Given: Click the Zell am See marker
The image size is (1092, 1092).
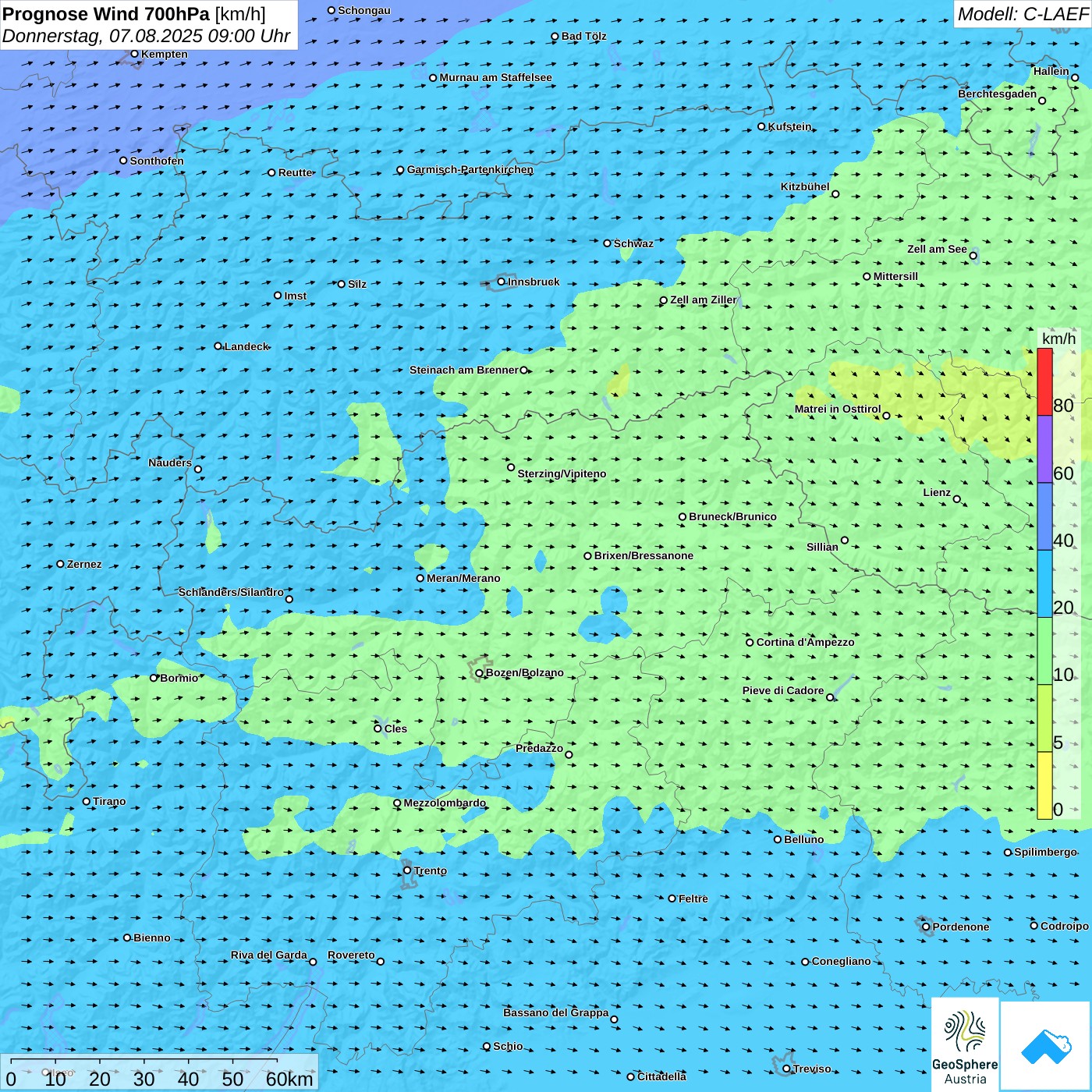Looking at the screenshot, I should click(x=973, y=256).
